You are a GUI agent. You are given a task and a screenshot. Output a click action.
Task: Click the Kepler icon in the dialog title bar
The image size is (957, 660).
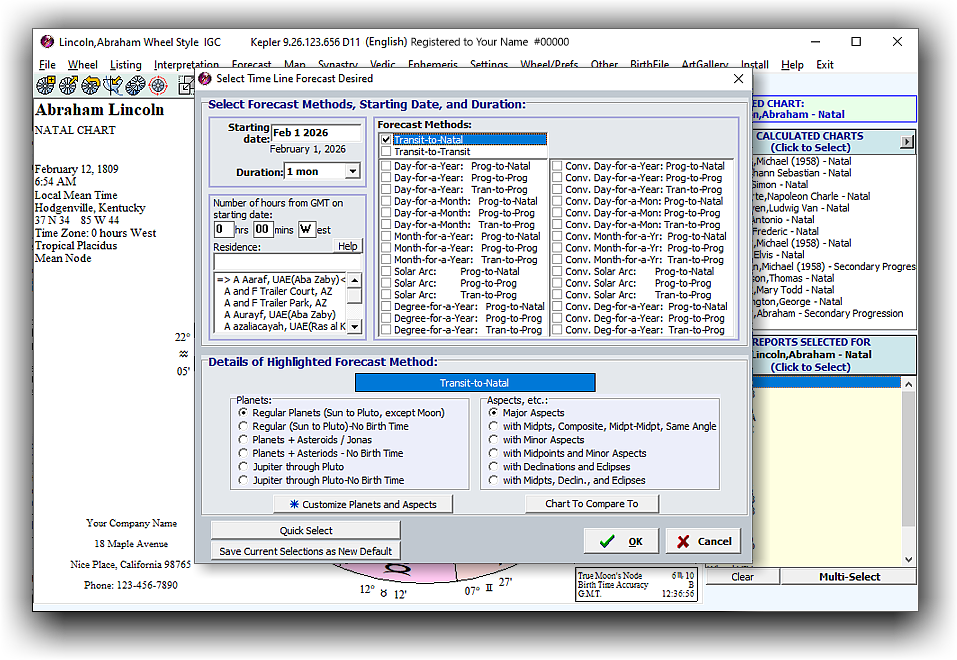tap(205, 78)
